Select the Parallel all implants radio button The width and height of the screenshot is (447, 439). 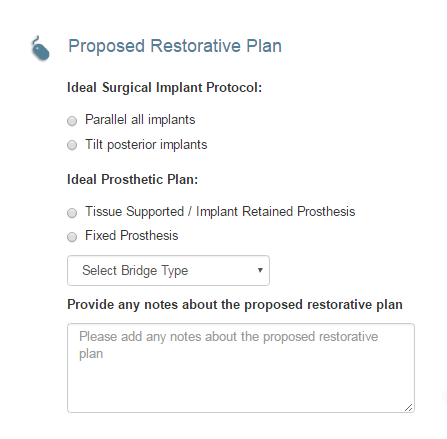[x=72, y=121]
